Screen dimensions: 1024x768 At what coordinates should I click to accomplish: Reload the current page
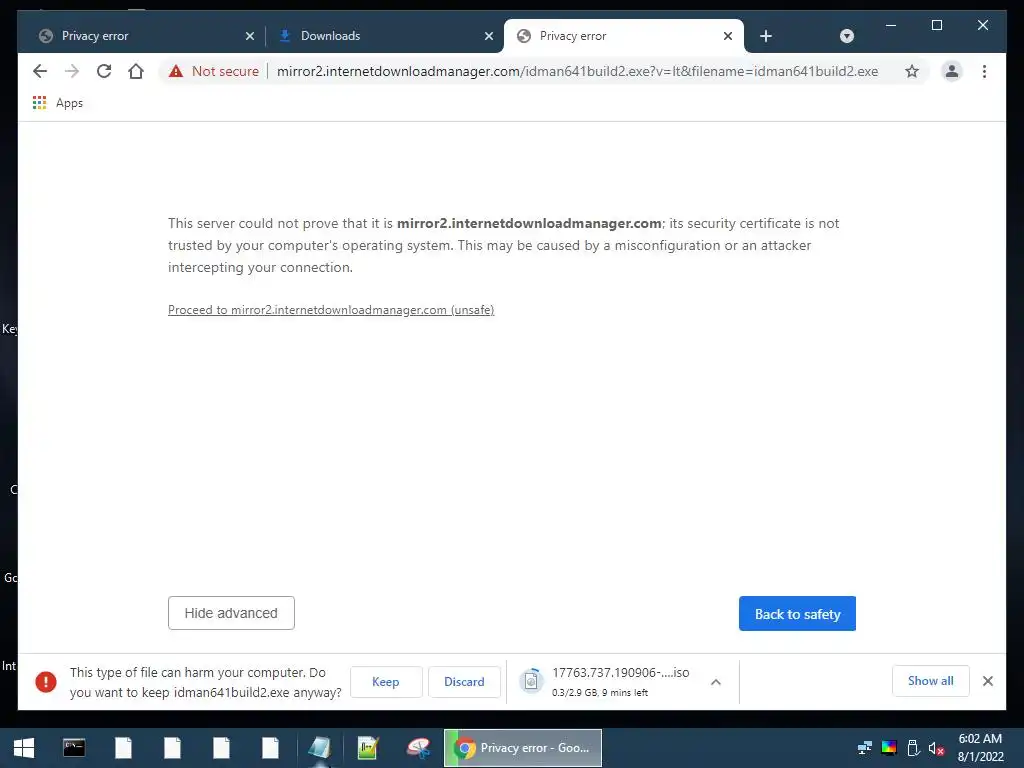[104, 71]
